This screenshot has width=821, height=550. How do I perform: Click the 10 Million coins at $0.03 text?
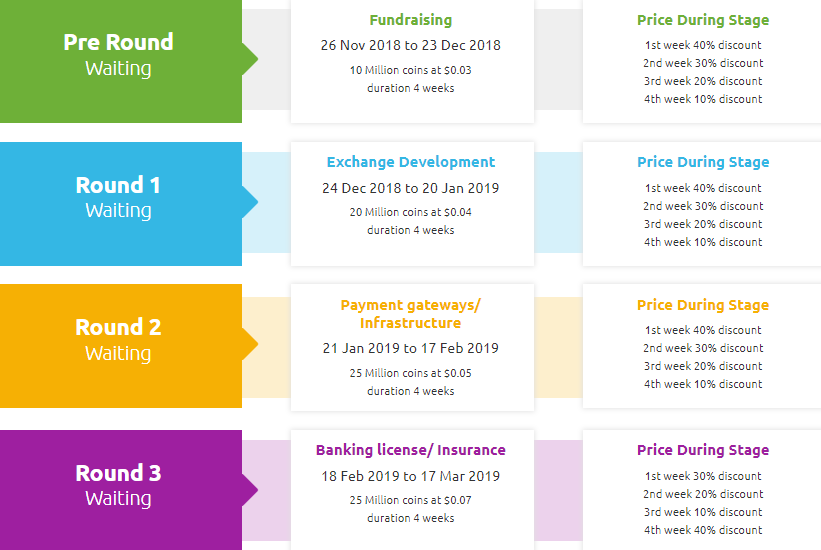pyautogui.click(x=410, y=70)
